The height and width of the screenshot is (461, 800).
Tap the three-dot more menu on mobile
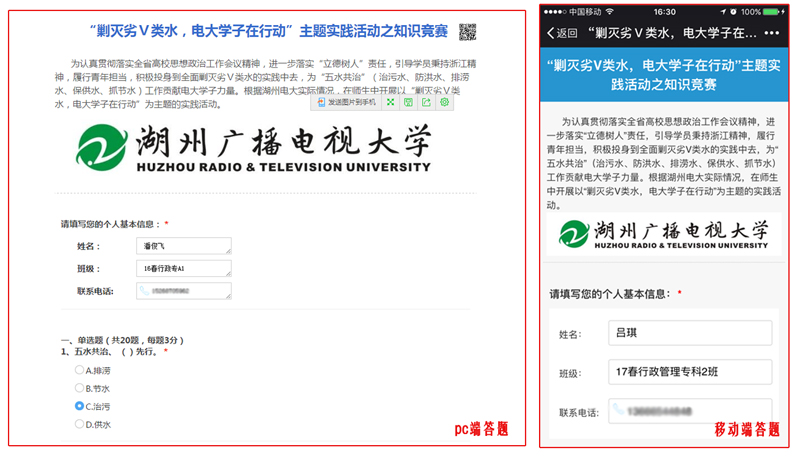pos(771,33)
